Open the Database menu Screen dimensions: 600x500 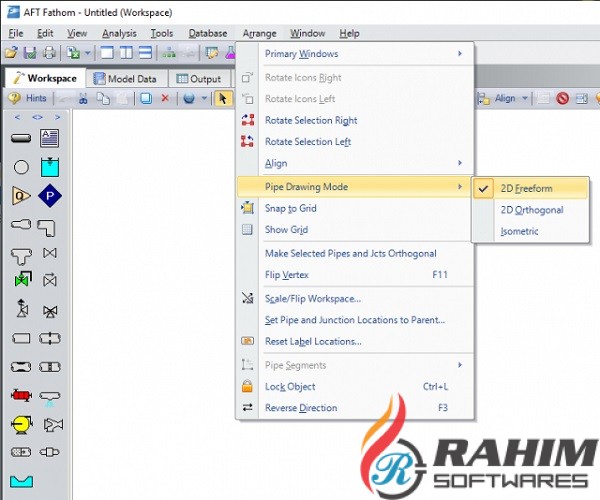208,33
